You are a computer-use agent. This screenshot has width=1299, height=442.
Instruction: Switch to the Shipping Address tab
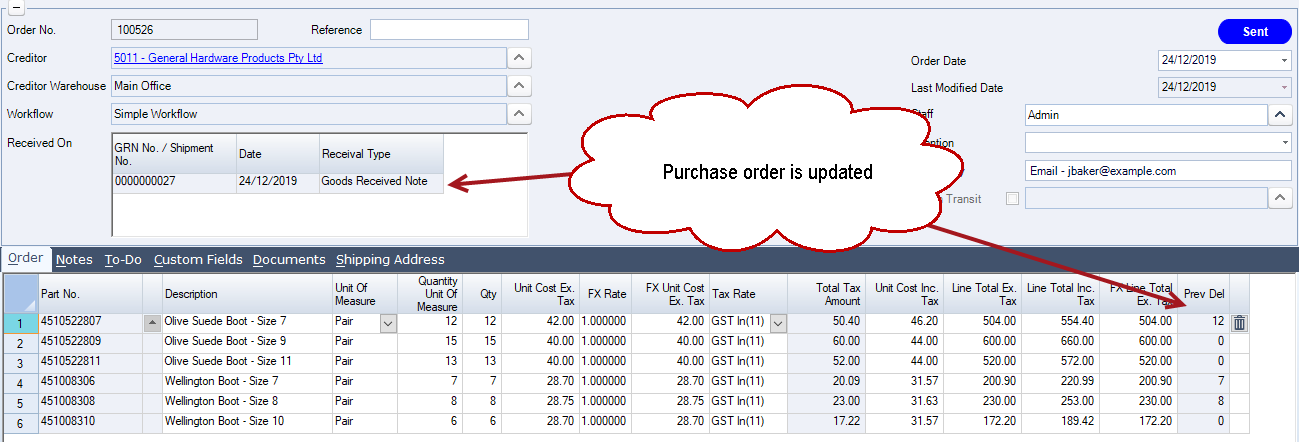390,259
